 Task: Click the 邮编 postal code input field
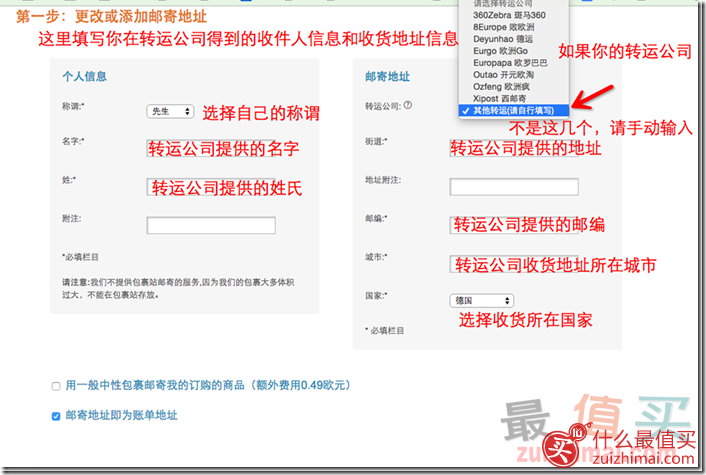pos(514,225)
